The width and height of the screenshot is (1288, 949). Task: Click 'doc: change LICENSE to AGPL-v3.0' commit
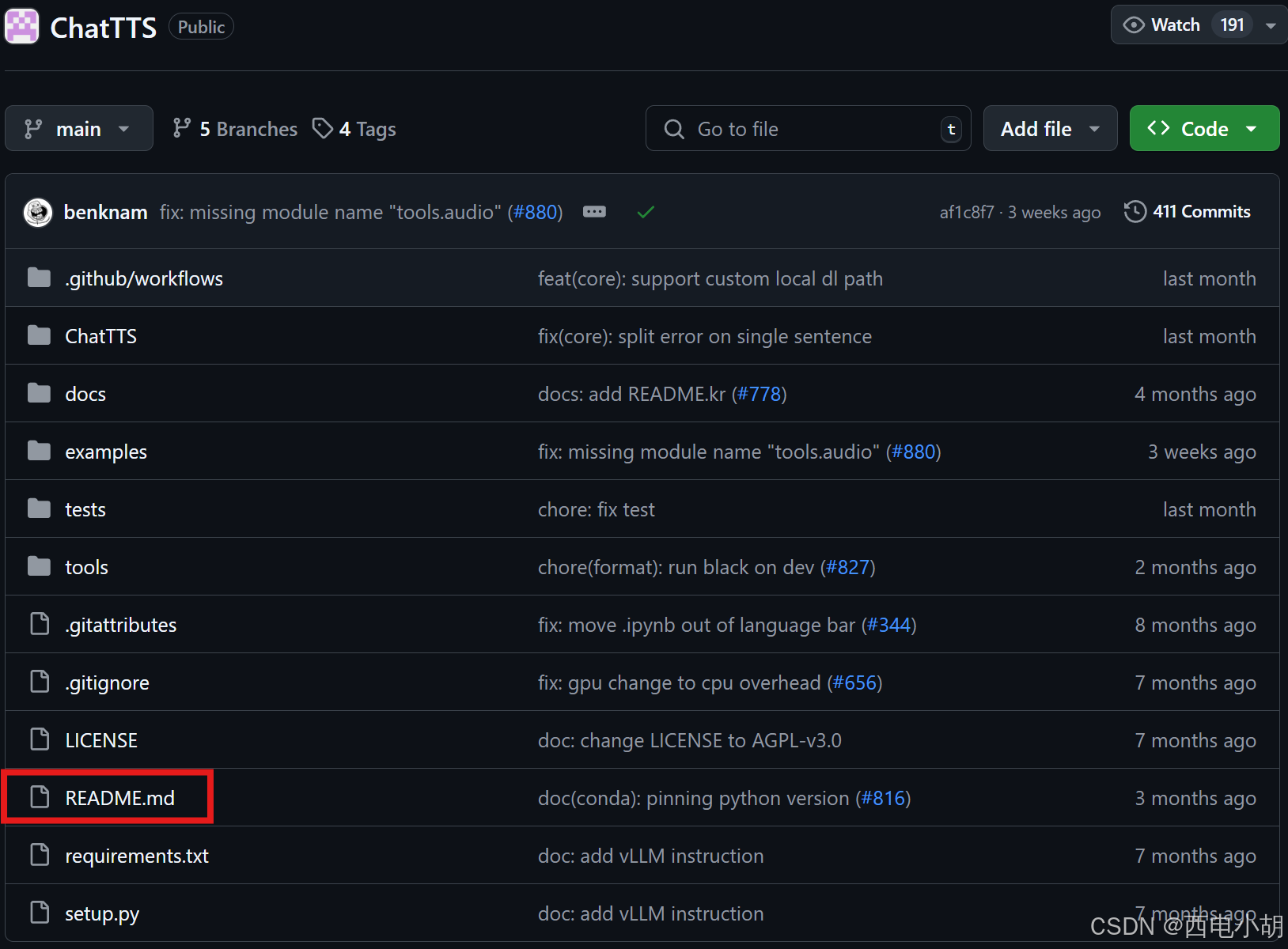690,740
